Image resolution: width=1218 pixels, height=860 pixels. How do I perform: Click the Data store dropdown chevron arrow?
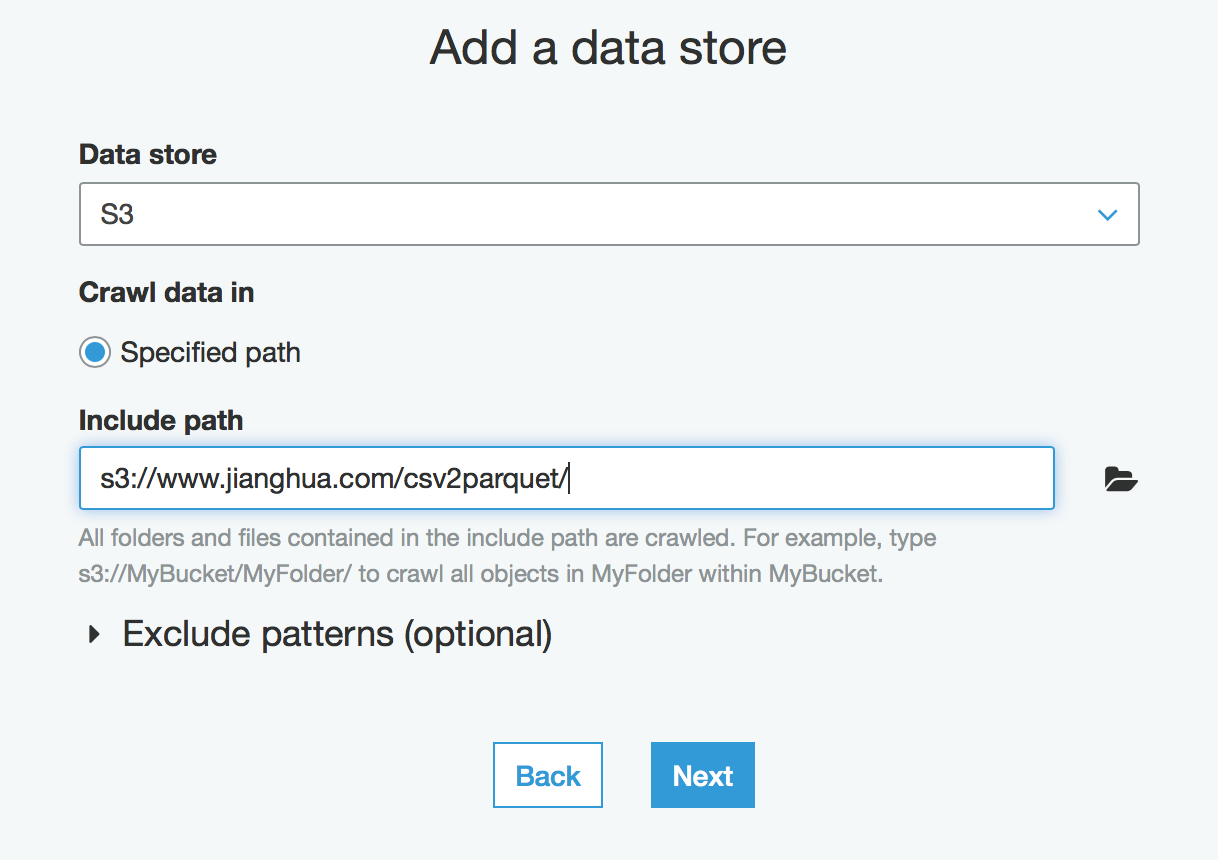coord(1107,214)
